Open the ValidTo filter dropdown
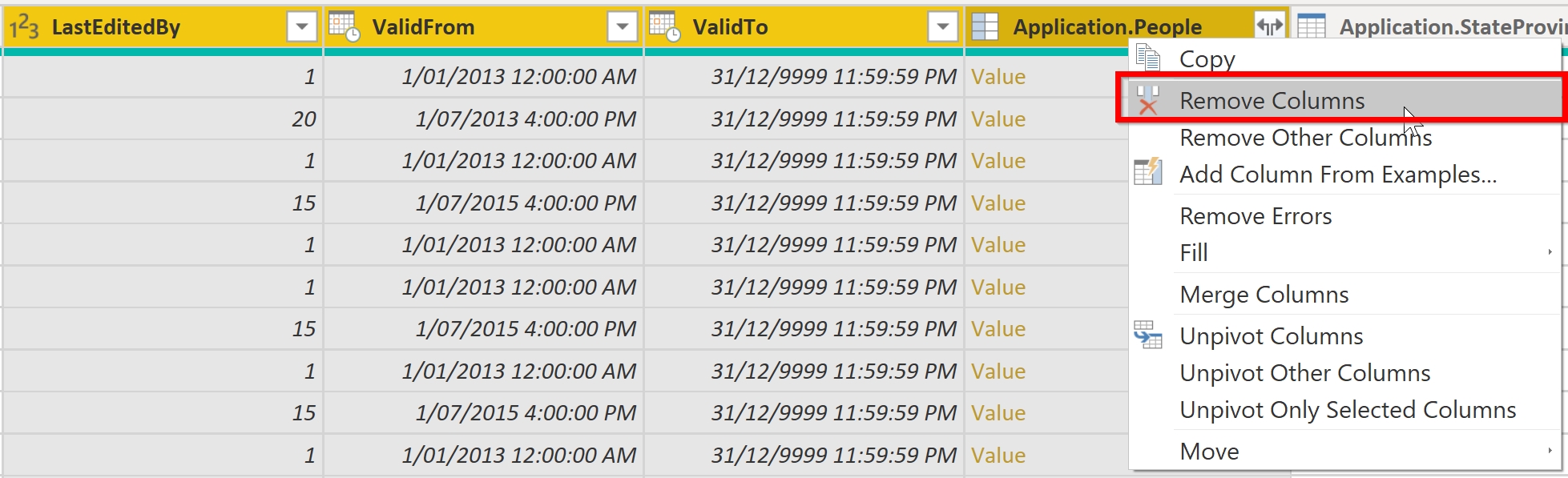Screen dimensions: 1568x478 pyautogui.click(x=943, y=27)
